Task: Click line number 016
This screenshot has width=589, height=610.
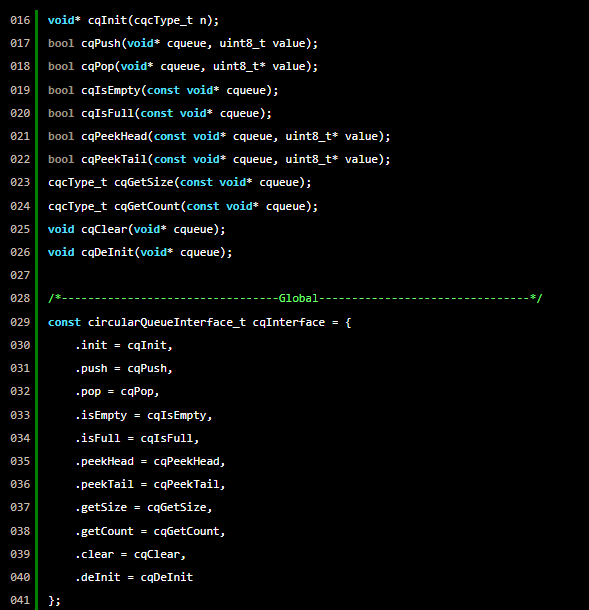Action: (x=20, y=20)
